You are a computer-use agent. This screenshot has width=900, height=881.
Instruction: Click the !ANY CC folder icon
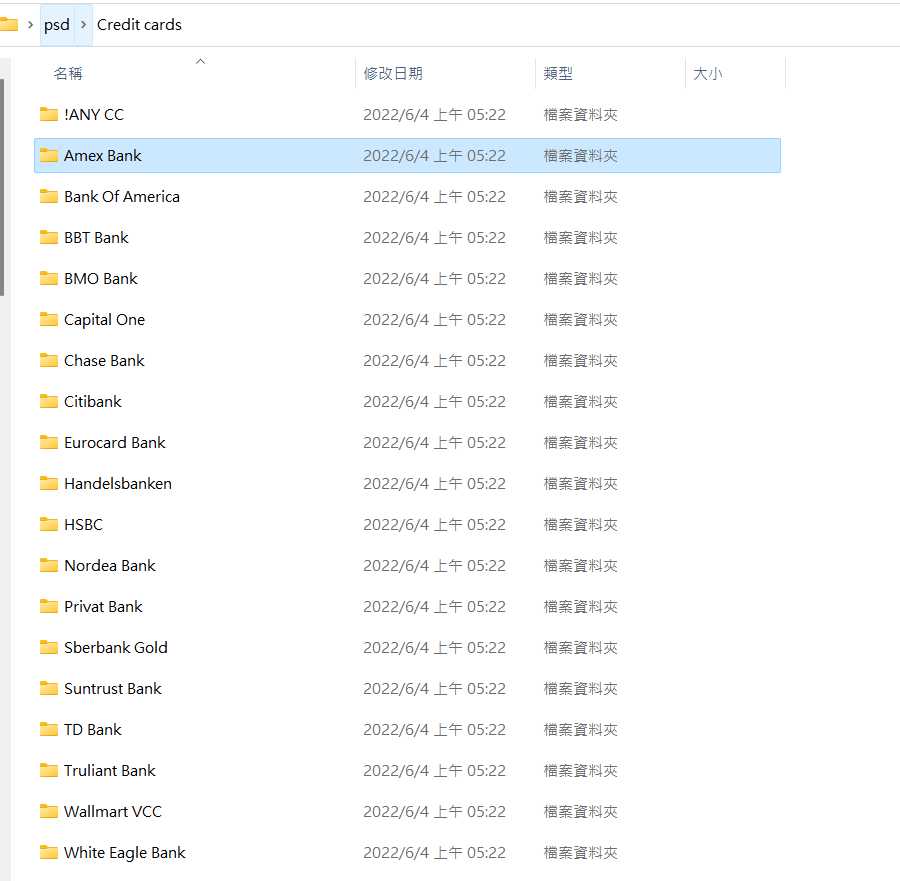click(49, 114)
